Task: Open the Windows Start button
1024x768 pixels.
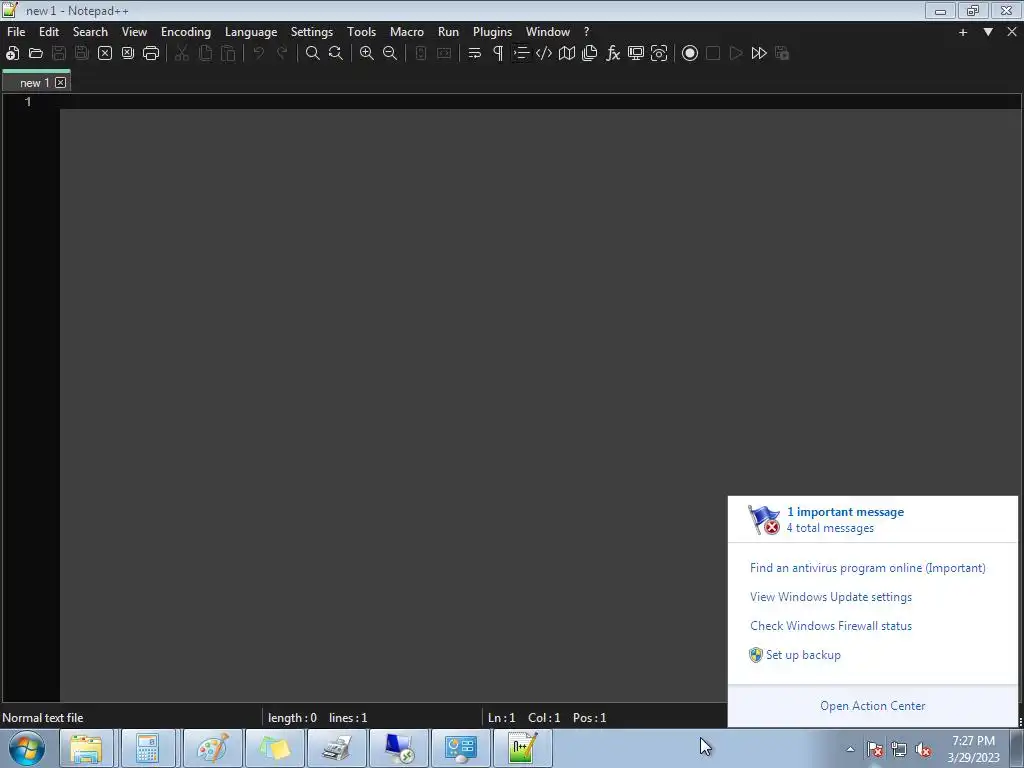Action: (x=27, y=748)
